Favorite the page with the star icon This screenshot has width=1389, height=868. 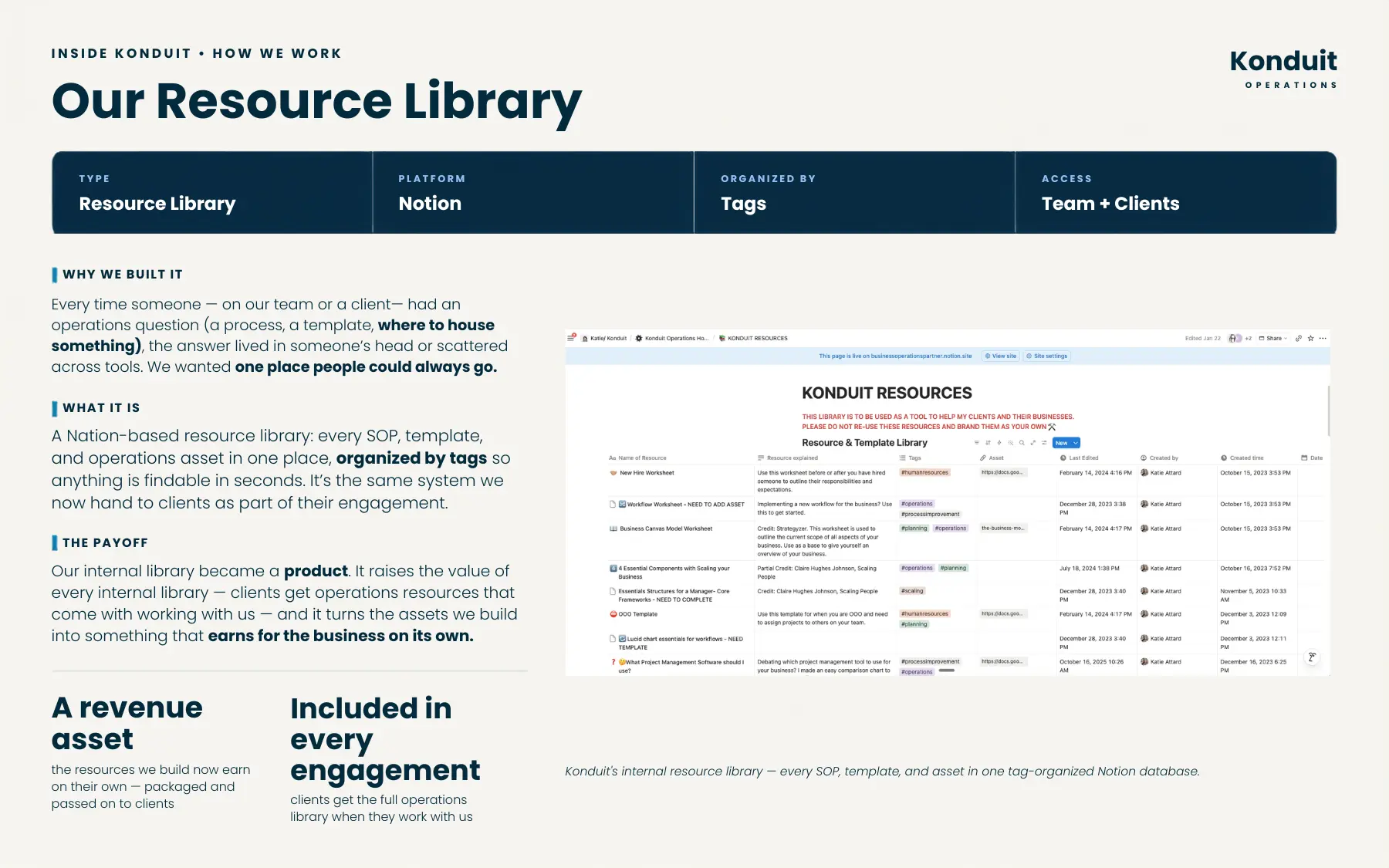1310,338
